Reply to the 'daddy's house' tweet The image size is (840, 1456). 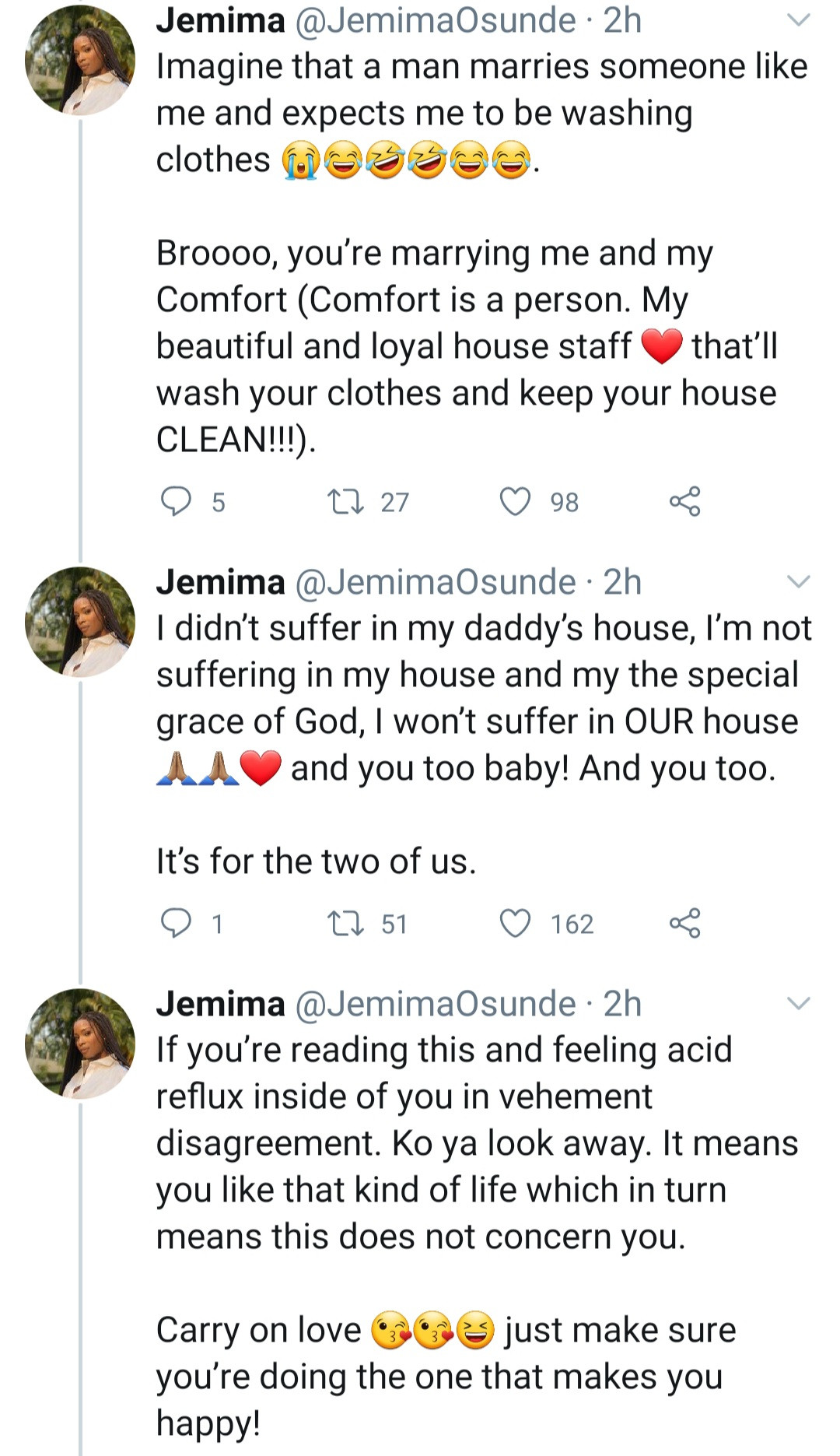click(x=177, y=924)
